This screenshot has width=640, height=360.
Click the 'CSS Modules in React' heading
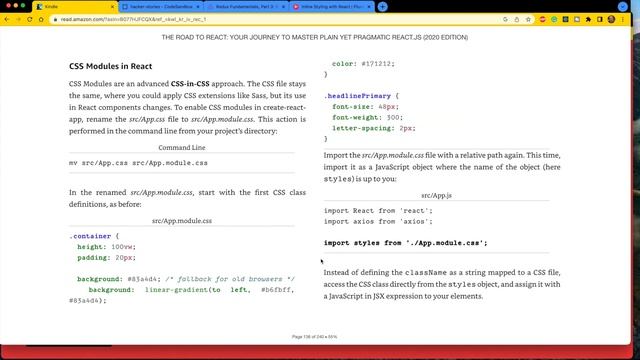pos(110,66)
